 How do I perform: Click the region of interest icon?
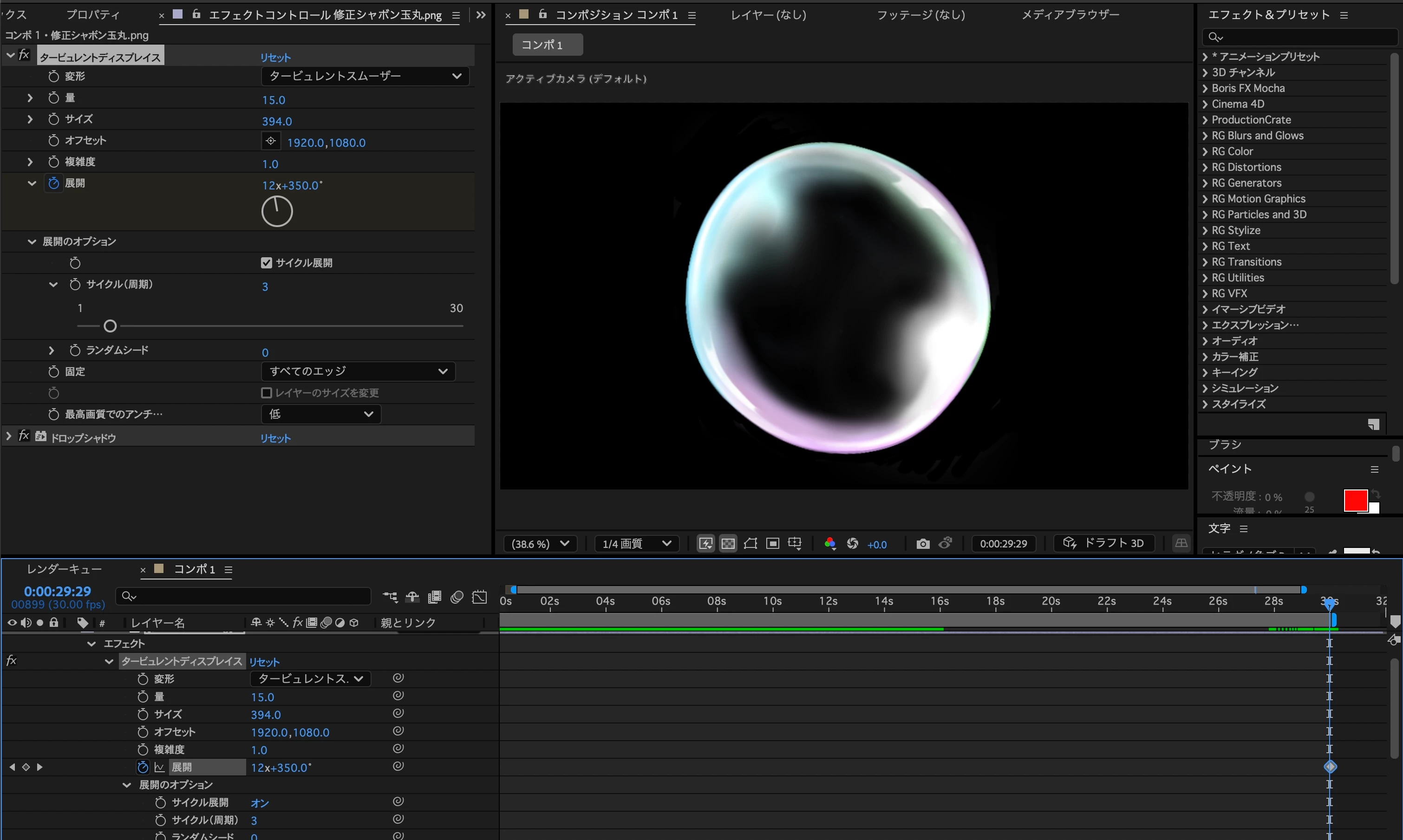tap(772, 544)
